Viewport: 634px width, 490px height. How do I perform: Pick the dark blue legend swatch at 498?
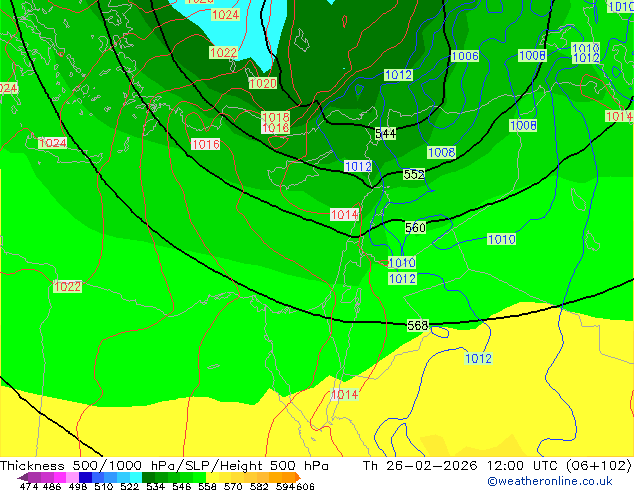(x=85, y=477)
